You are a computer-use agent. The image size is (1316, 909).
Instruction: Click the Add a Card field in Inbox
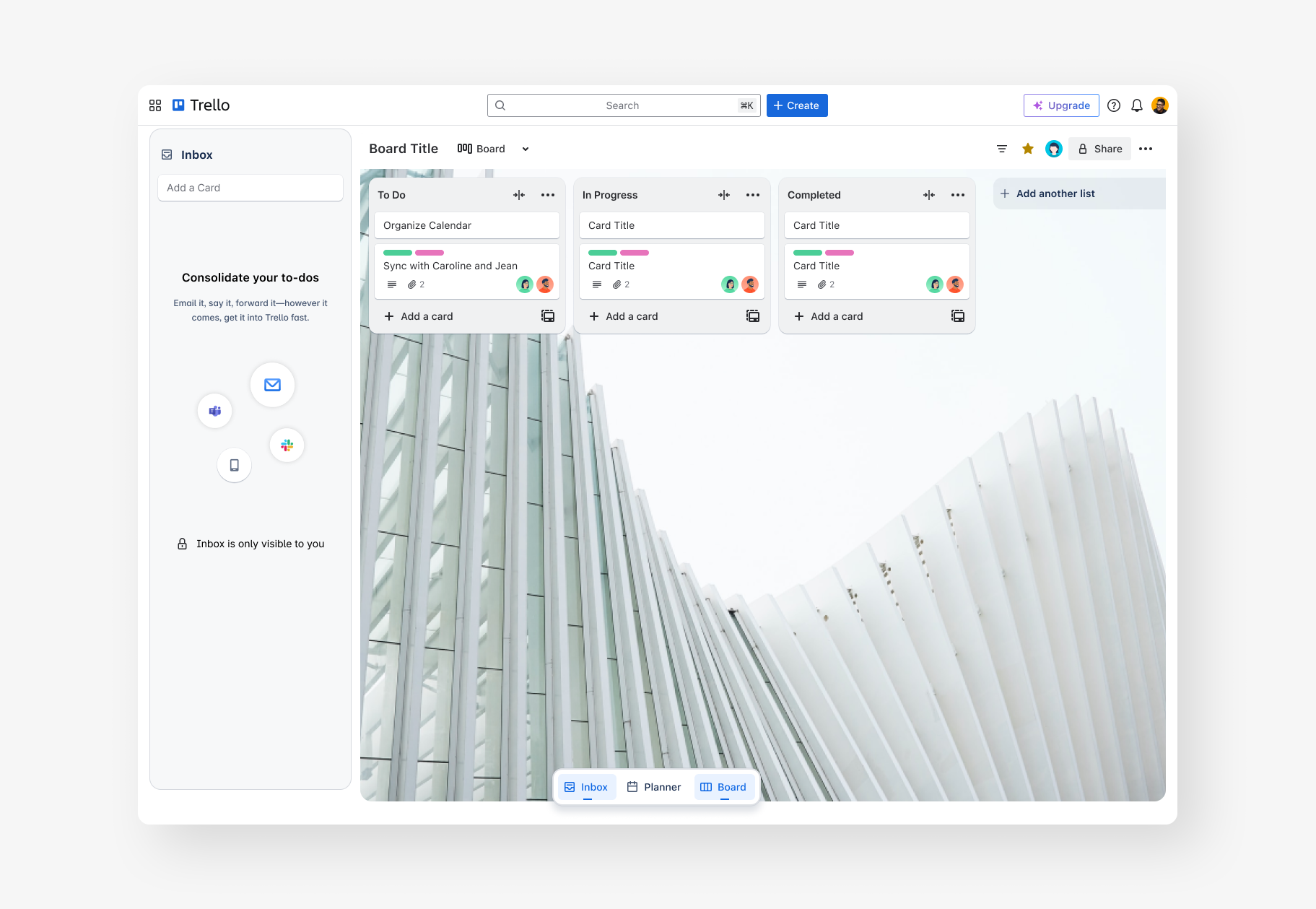point(250,188)
